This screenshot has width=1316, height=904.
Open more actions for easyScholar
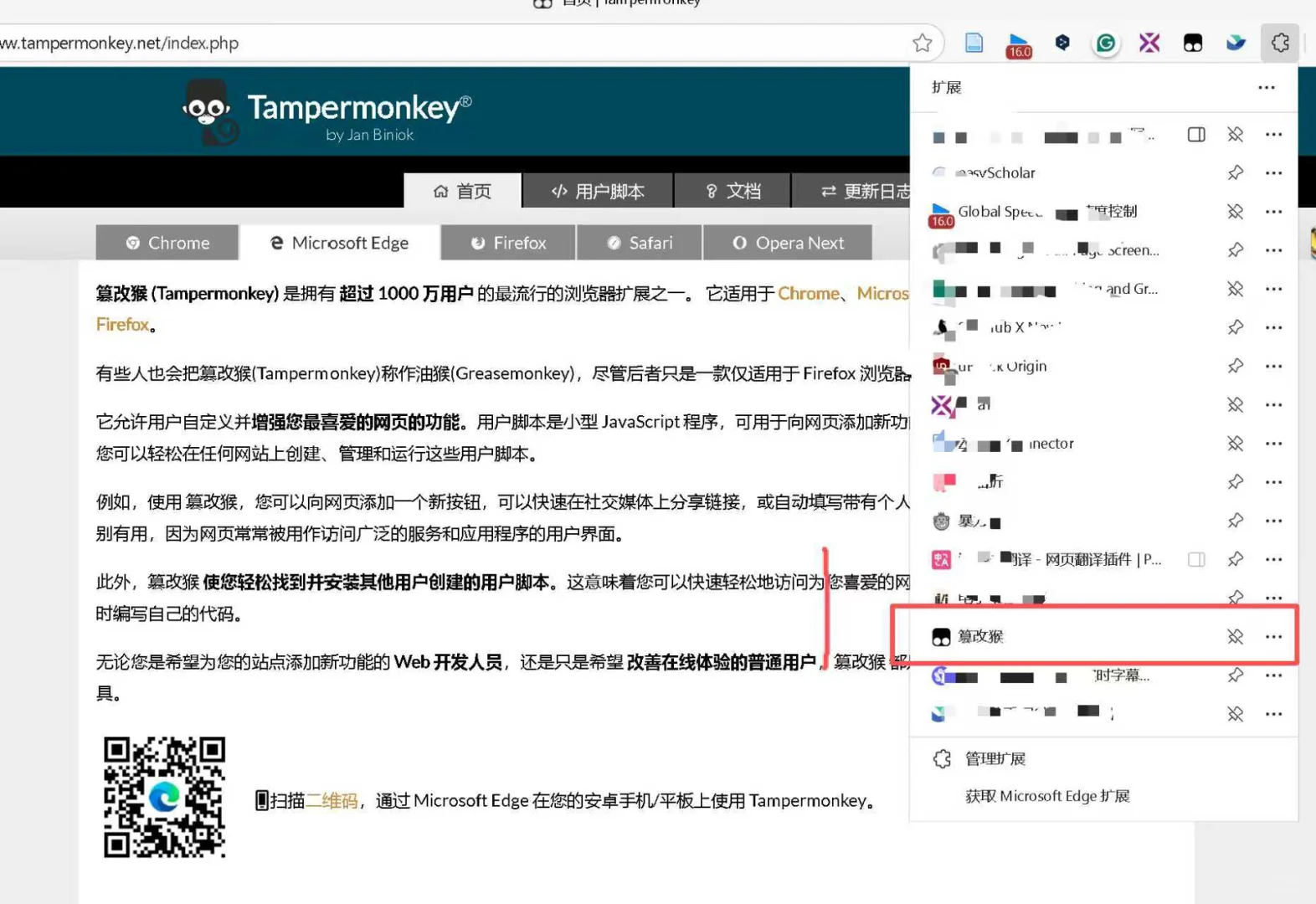1273,173
